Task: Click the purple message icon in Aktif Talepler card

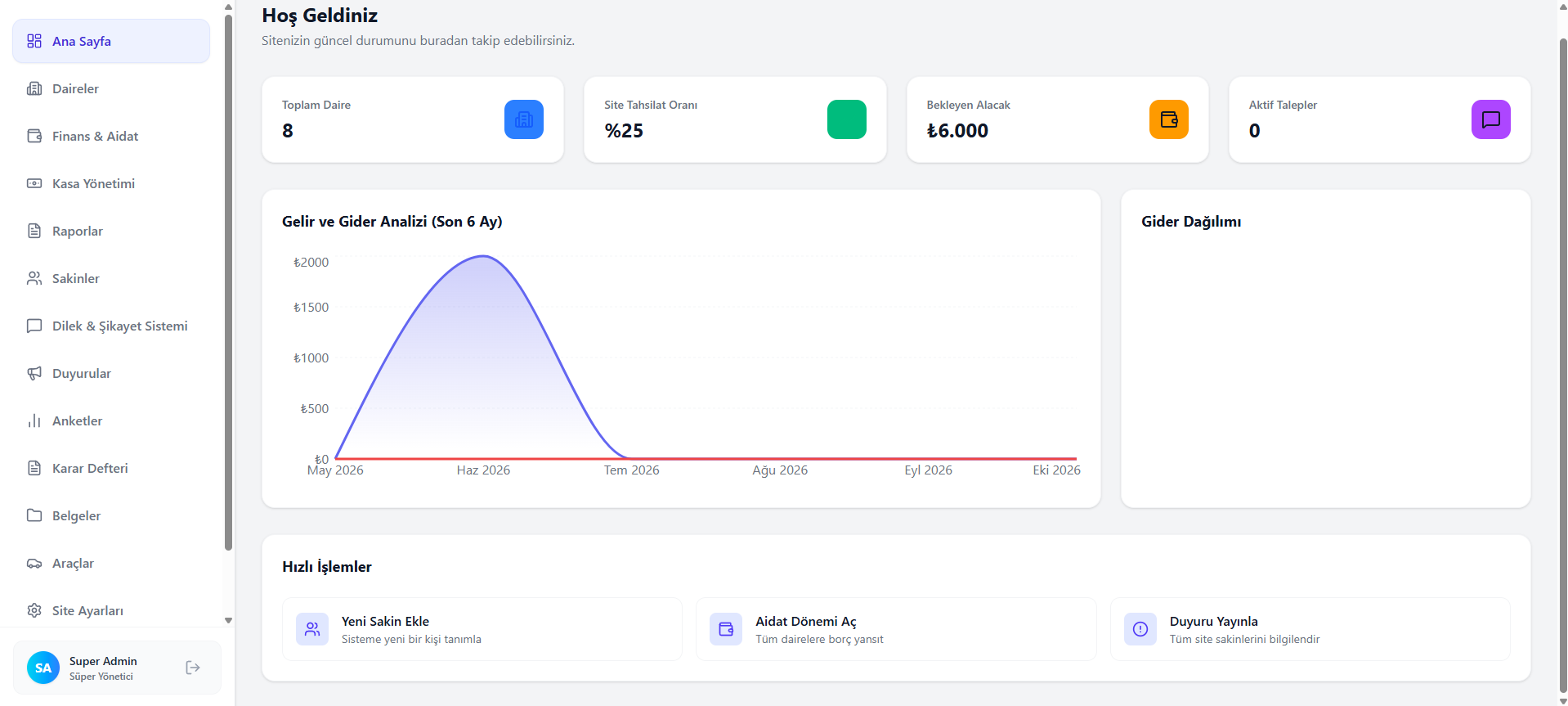Action: (1491, 119)
